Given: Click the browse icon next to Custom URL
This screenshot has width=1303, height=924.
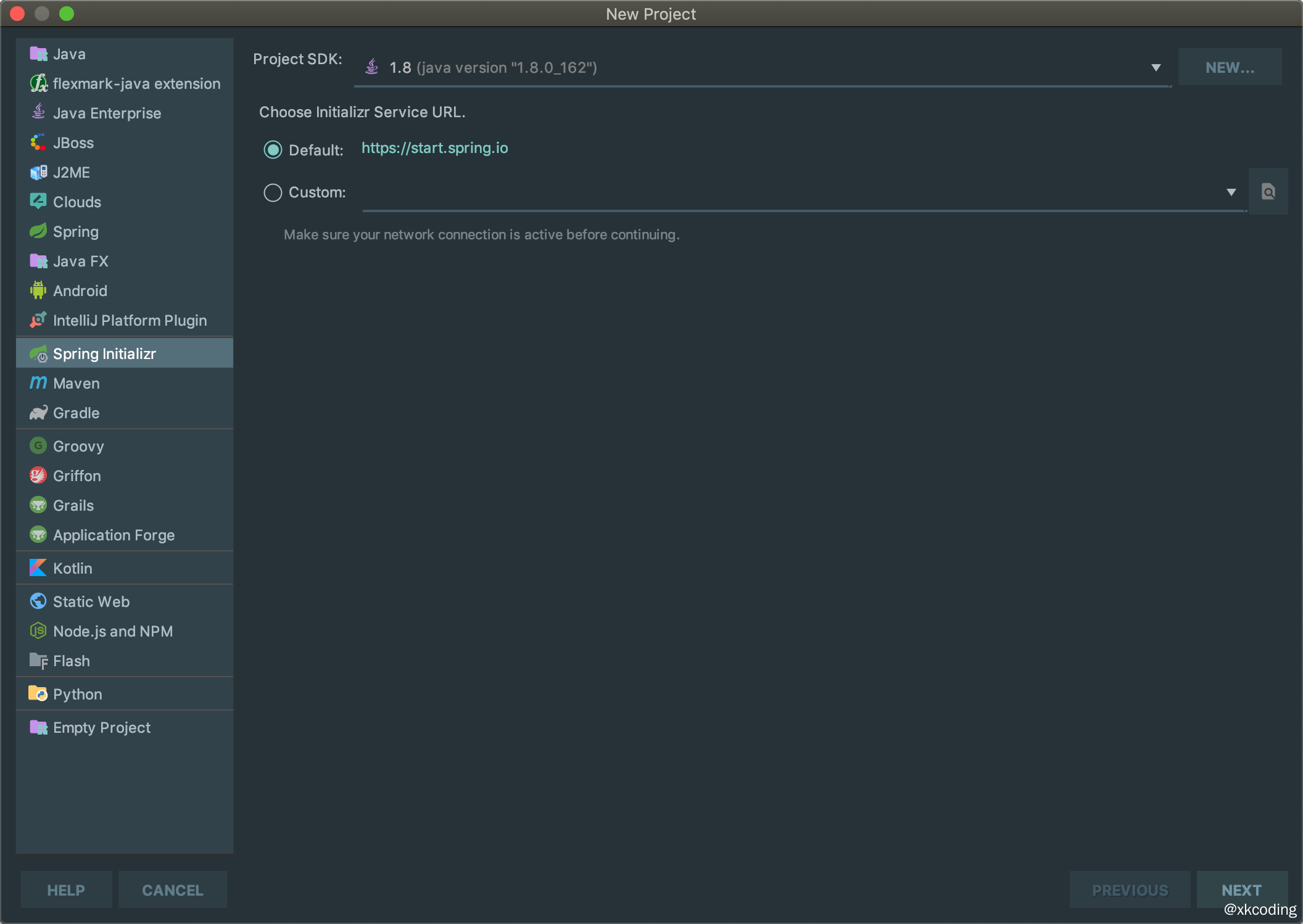Looking at the screenshot, I should pos(1268,192).
